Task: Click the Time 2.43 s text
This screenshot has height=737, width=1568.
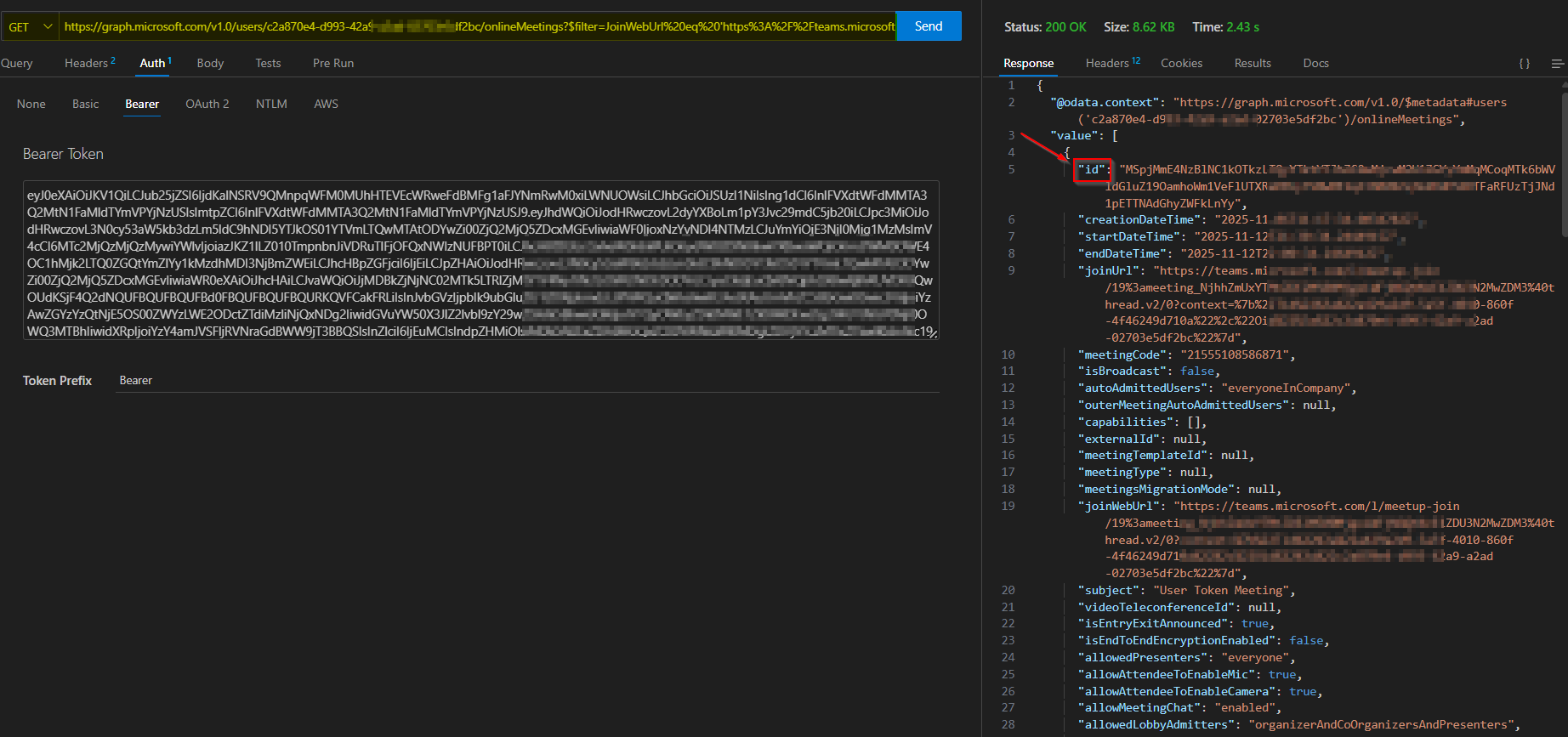Action: 1225,27
